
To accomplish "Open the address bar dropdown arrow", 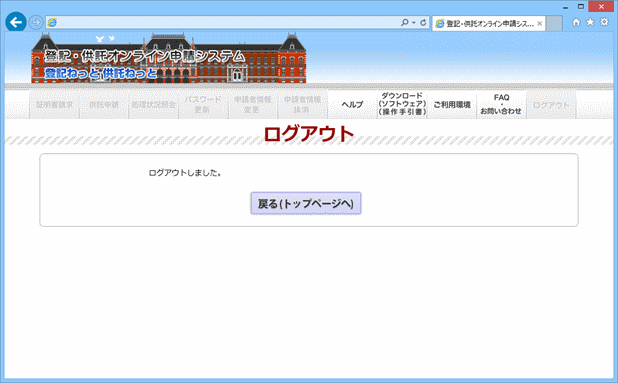I will pyautogui.click(x=413, y=22).
